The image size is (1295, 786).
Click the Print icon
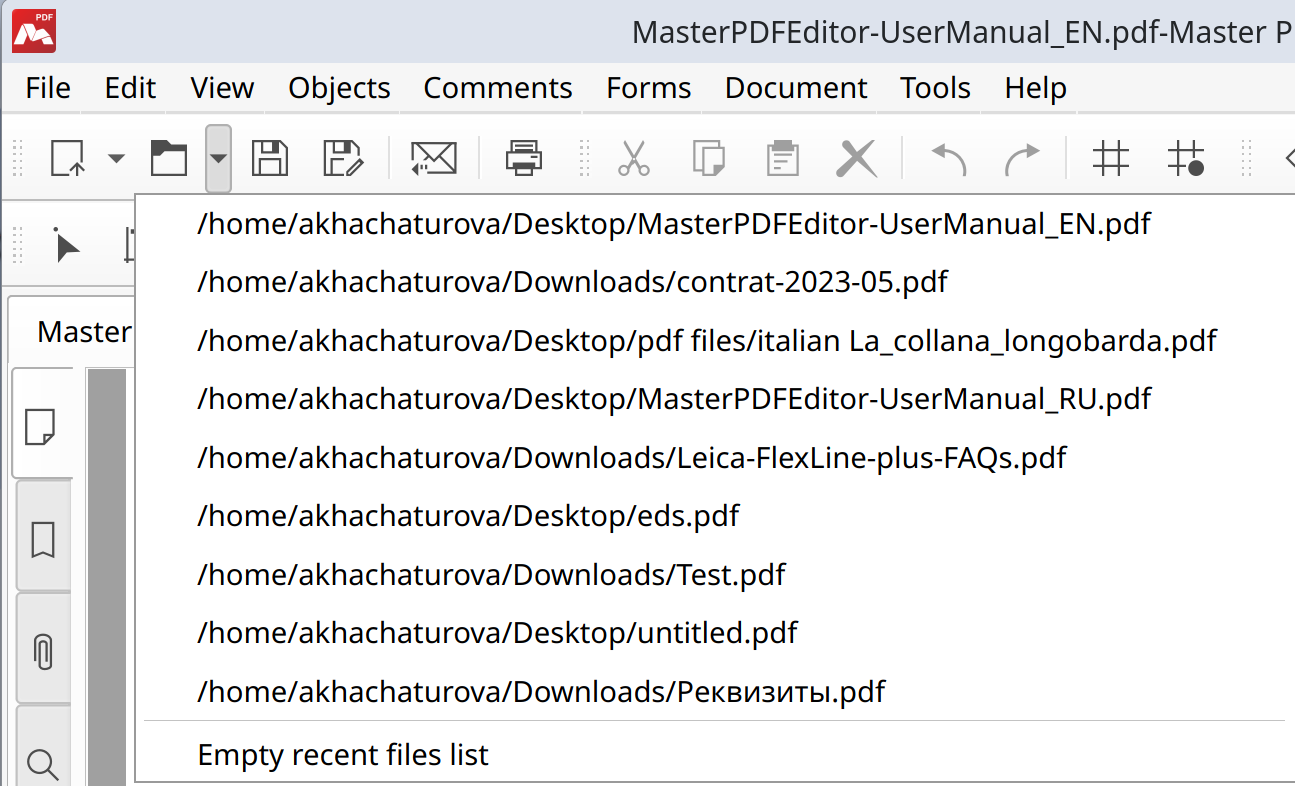524,158
